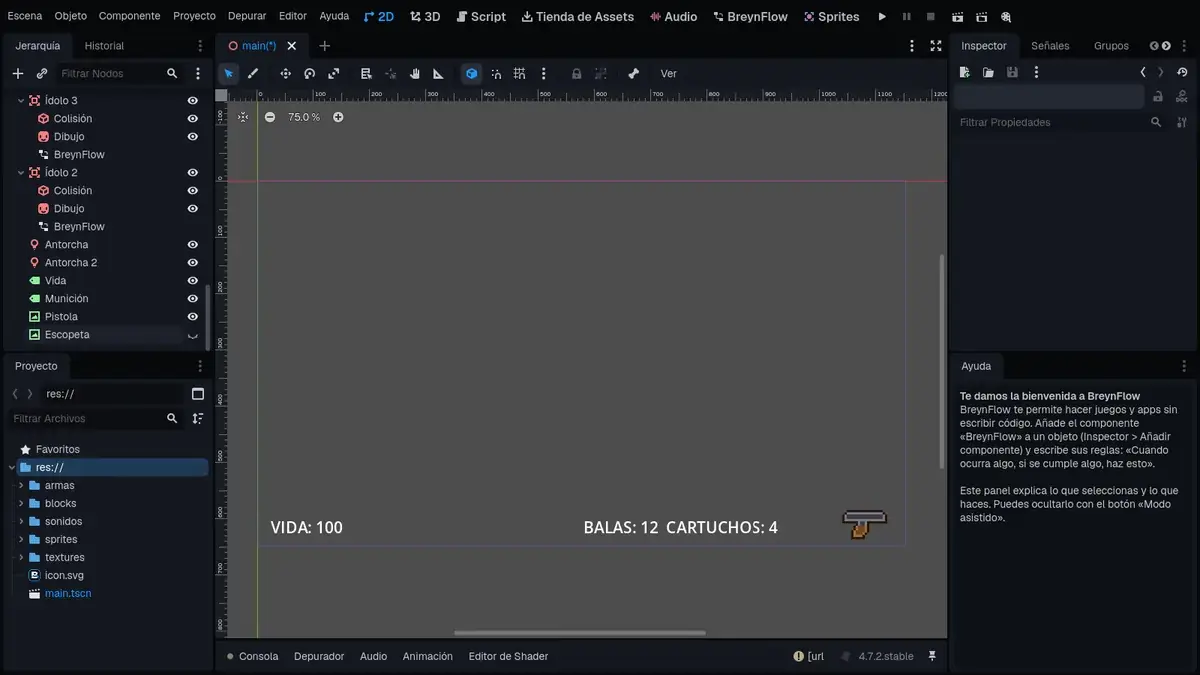
Task: Select the pivot point tool
Action: tap(390, 73)
